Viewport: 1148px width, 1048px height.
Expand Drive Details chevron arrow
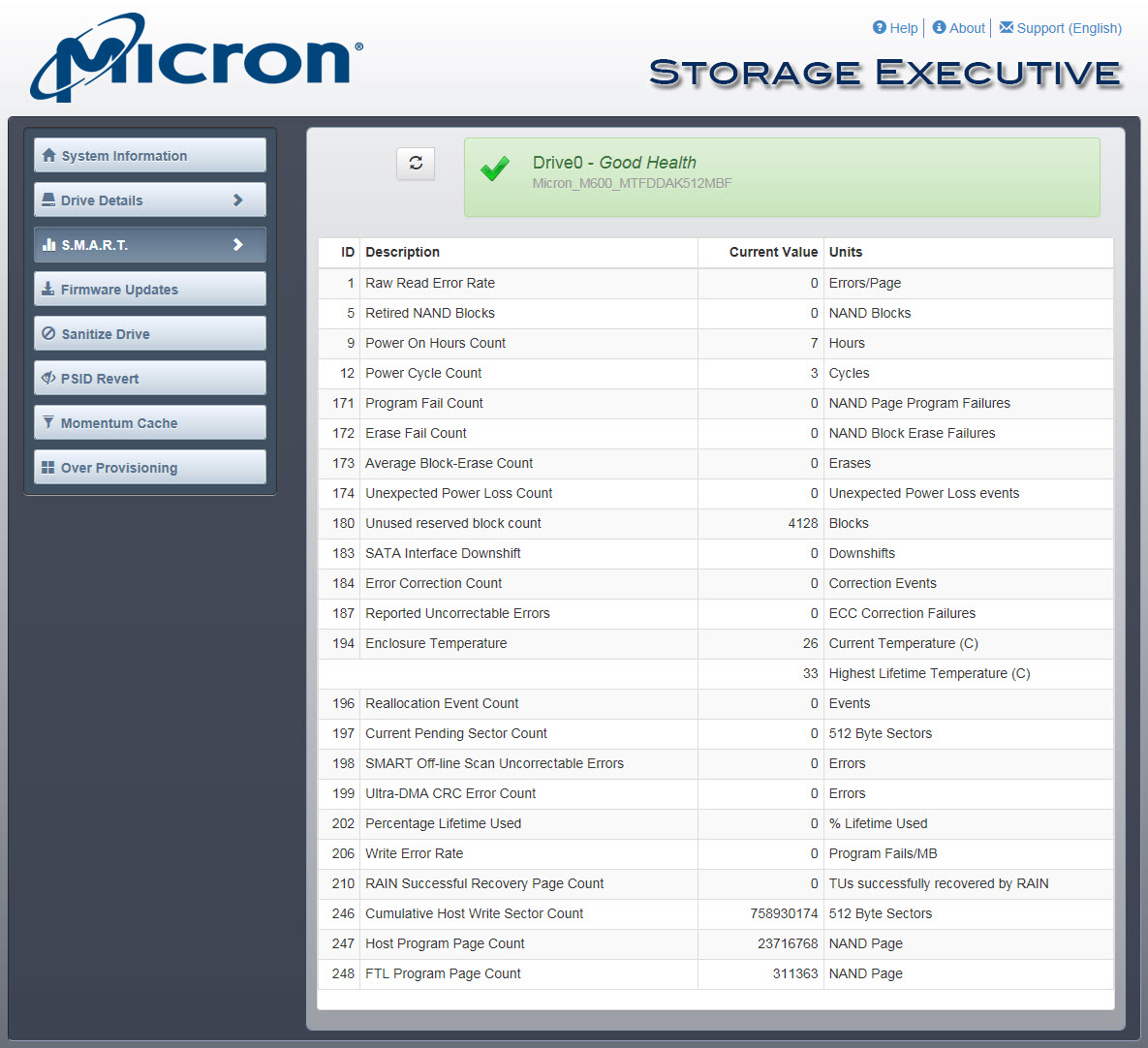[x=238, y=200]
